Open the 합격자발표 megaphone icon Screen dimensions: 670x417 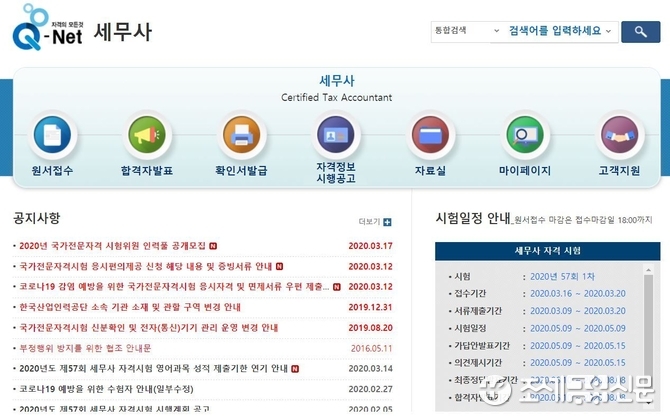[146, 136]
